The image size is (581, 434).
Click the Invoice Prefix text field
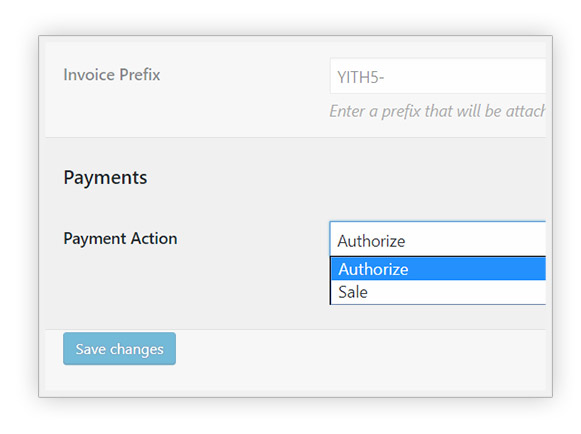click(x=438, y=76)
